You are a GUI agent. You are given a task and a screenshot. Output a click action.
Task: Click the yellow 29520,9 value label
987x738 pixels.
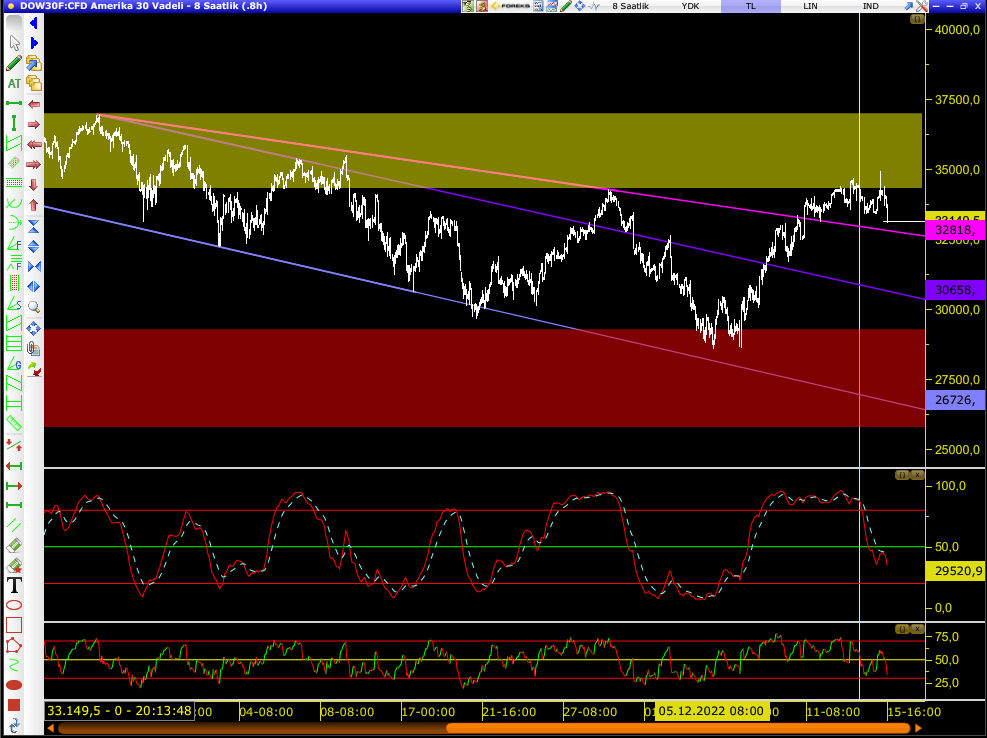click(956, 571)
